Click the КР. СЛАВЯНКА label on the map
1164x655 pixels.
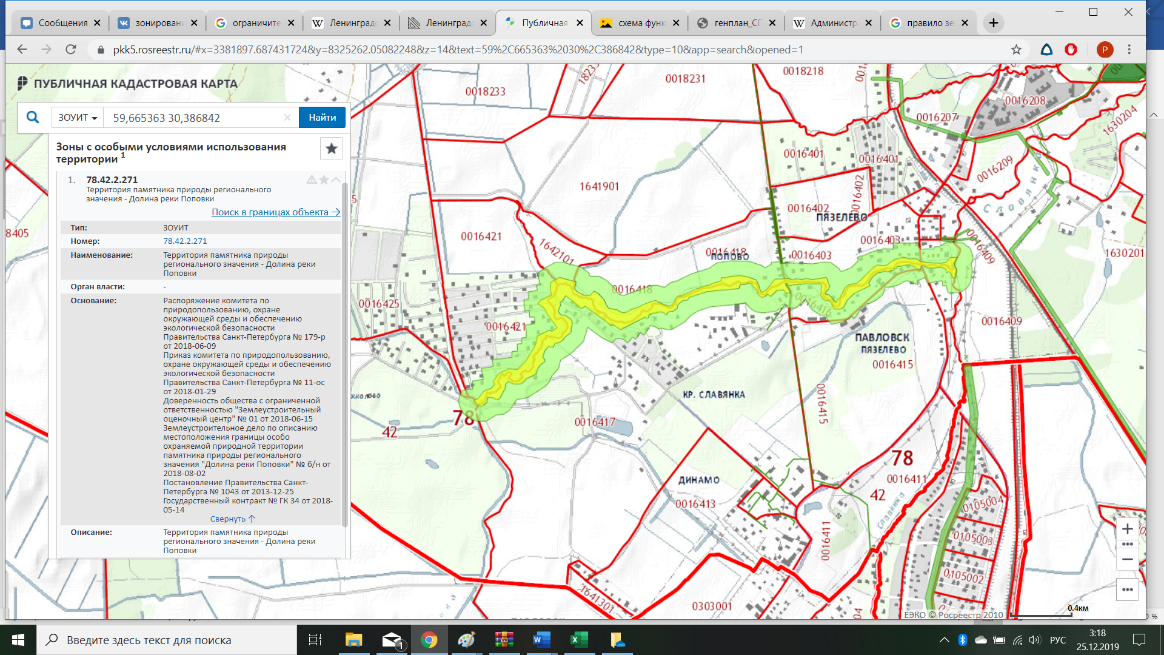pyautogui.click(x=713, y=394)
